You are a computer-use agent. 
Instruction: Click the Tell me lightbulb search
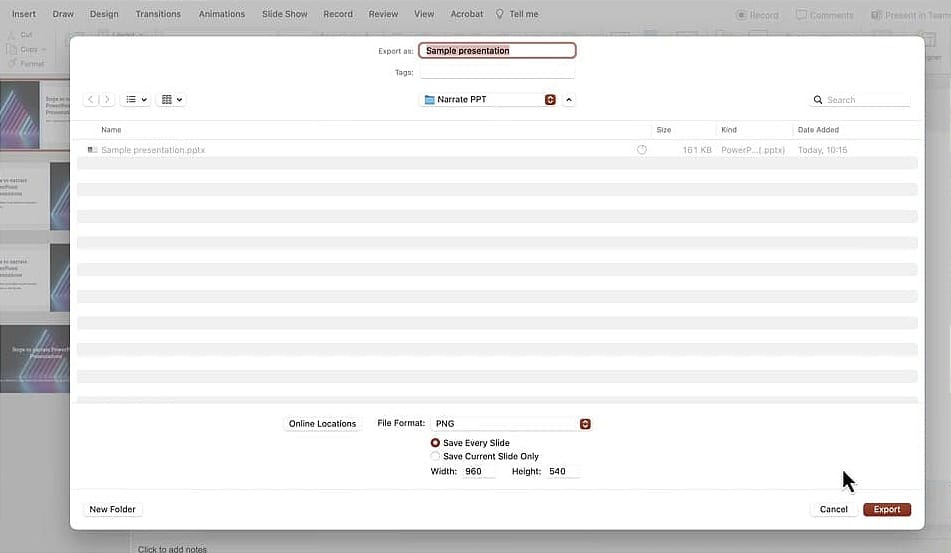click(x=517, y=14)
